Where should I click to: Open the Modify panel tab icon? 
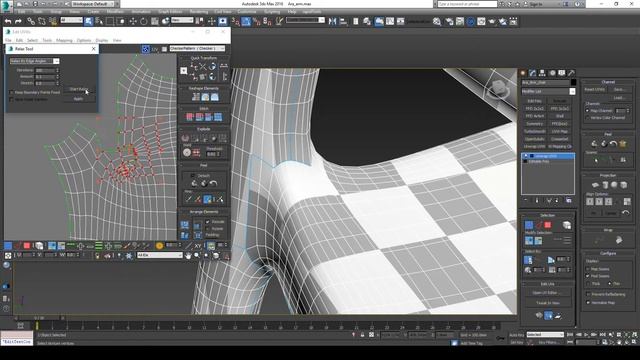(533, 73)
